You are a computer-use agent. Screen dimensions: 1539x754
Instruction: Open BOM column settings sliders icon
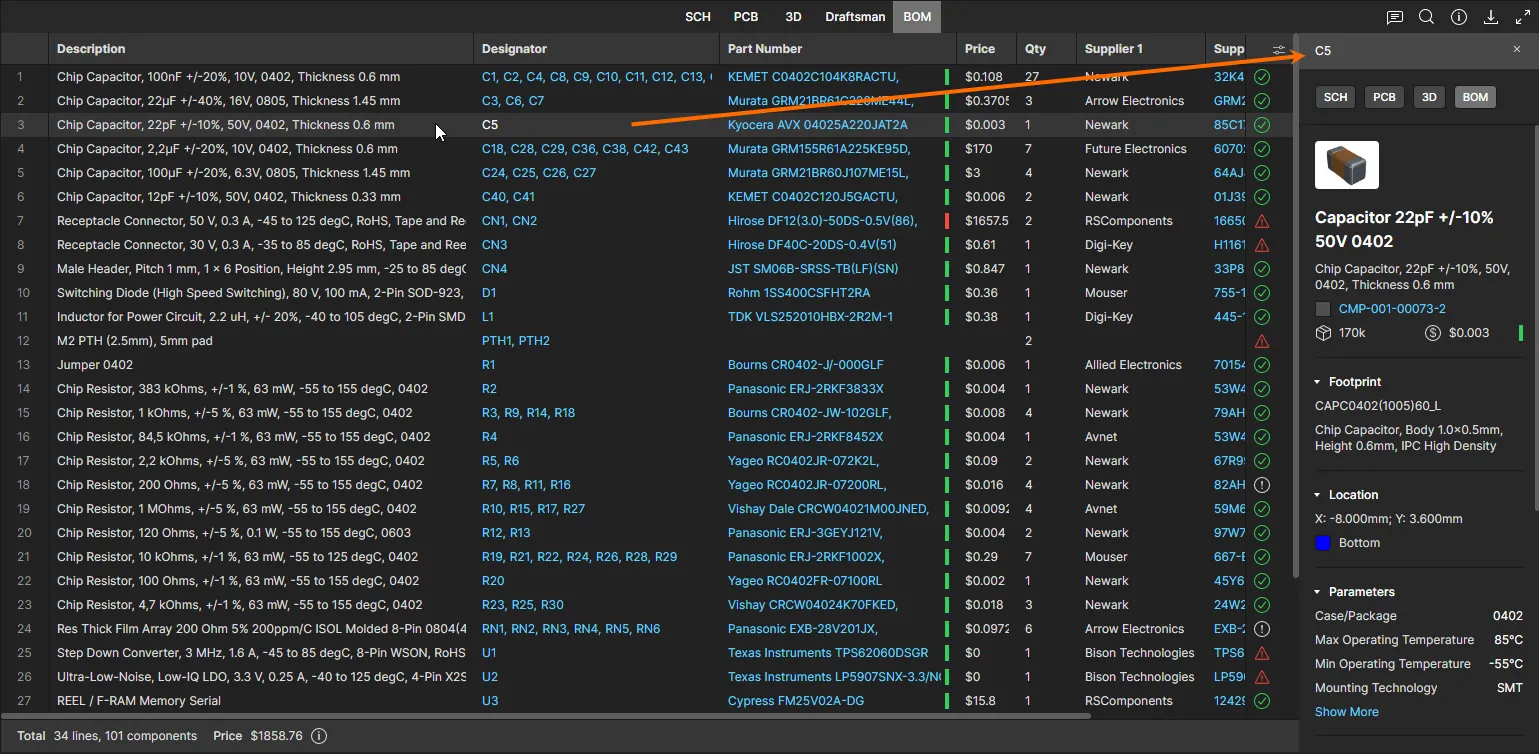pyautogui.click(x=1279, y=50)
